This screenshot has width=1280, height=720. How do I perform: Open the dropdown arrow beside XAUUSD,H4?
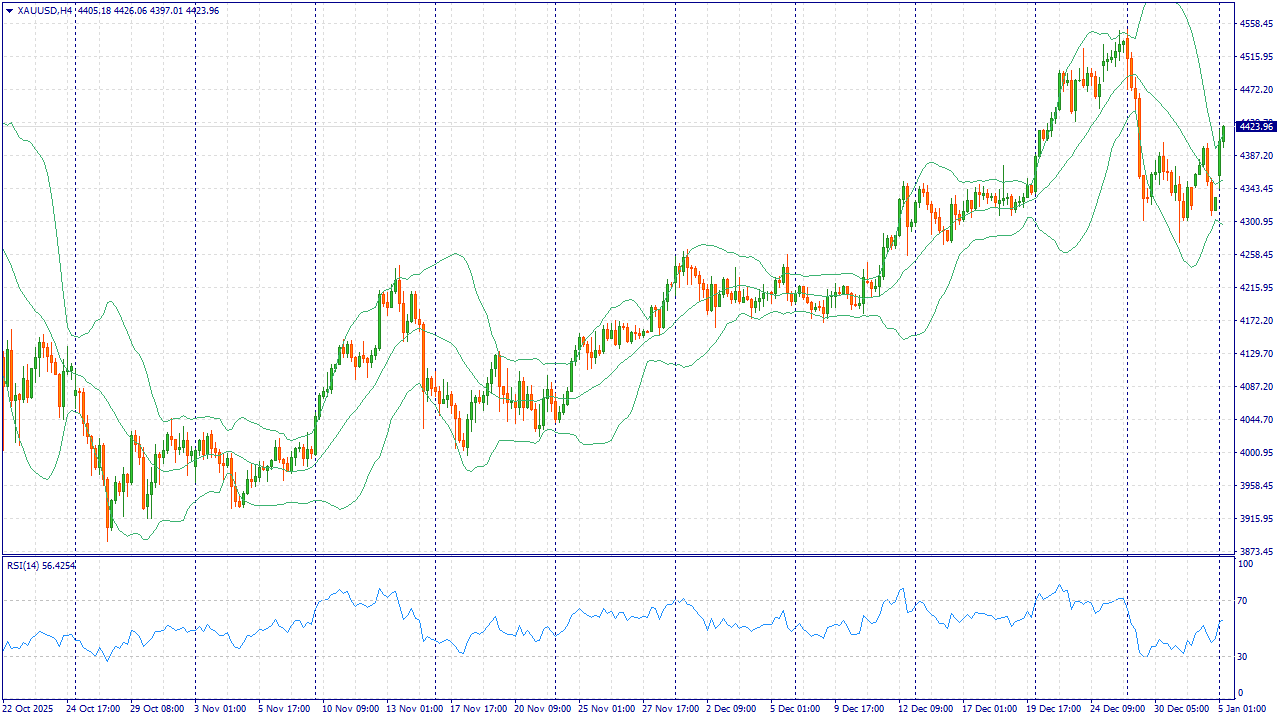(9, 11)
